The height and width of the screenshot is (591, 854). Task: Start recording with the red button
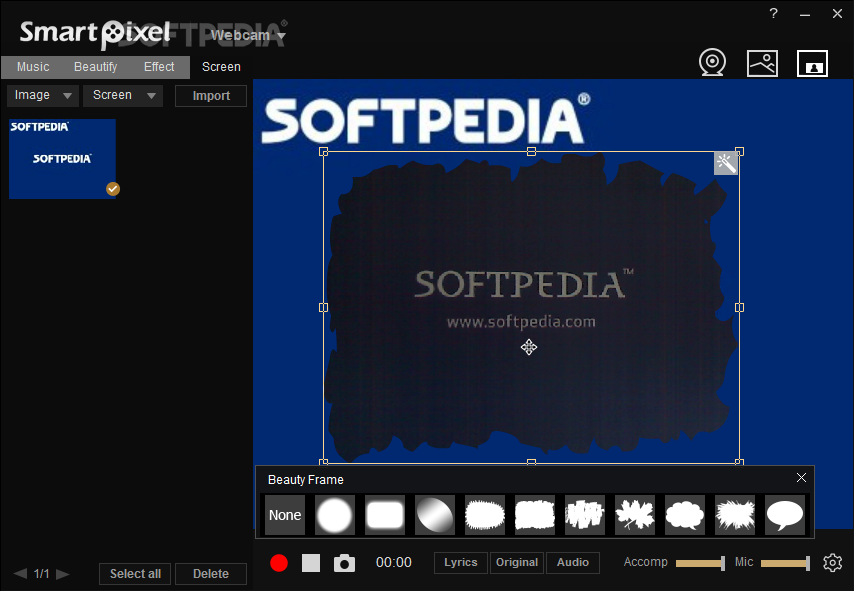279,563
